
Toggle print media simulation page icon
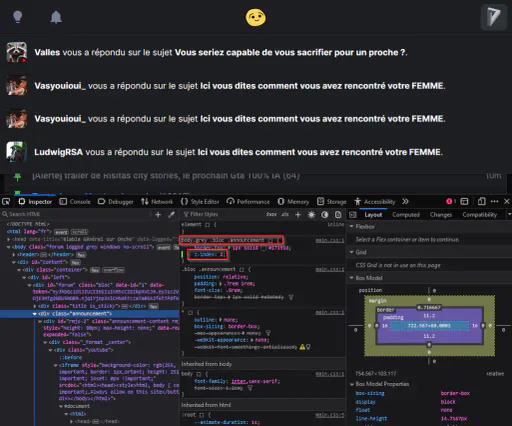click(x=338, y=215)
